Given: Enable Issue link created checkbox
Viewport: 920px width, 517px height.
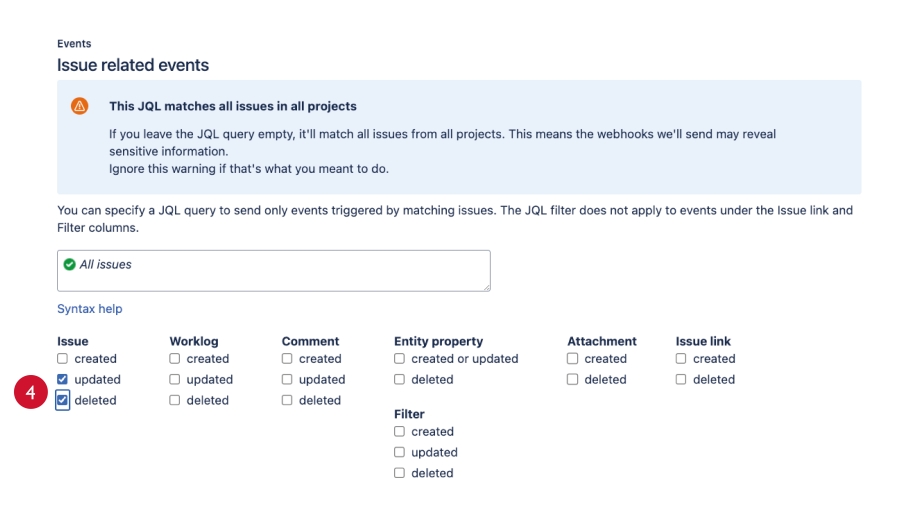Looking at the screenshot, I should 681,359.
